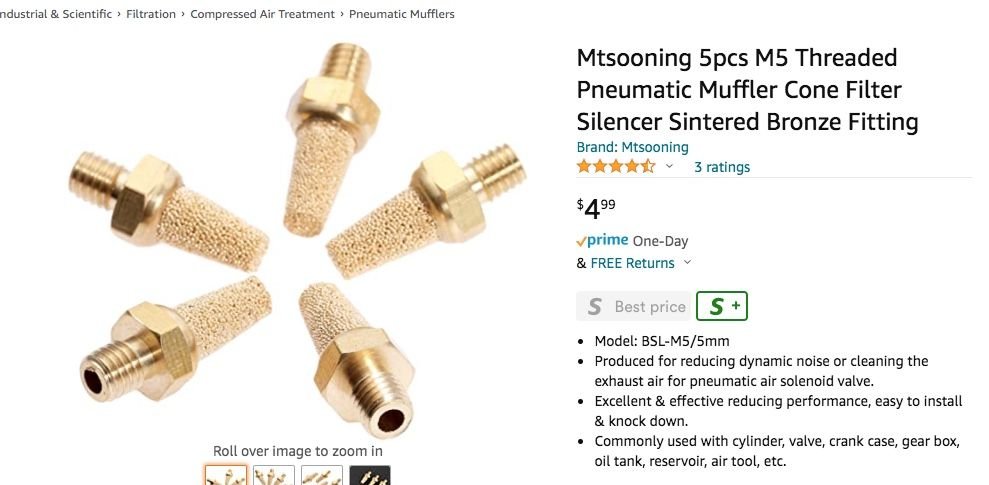Expand the FREE Returns chevron
This screenshot has height=485, width=989.
687,263
